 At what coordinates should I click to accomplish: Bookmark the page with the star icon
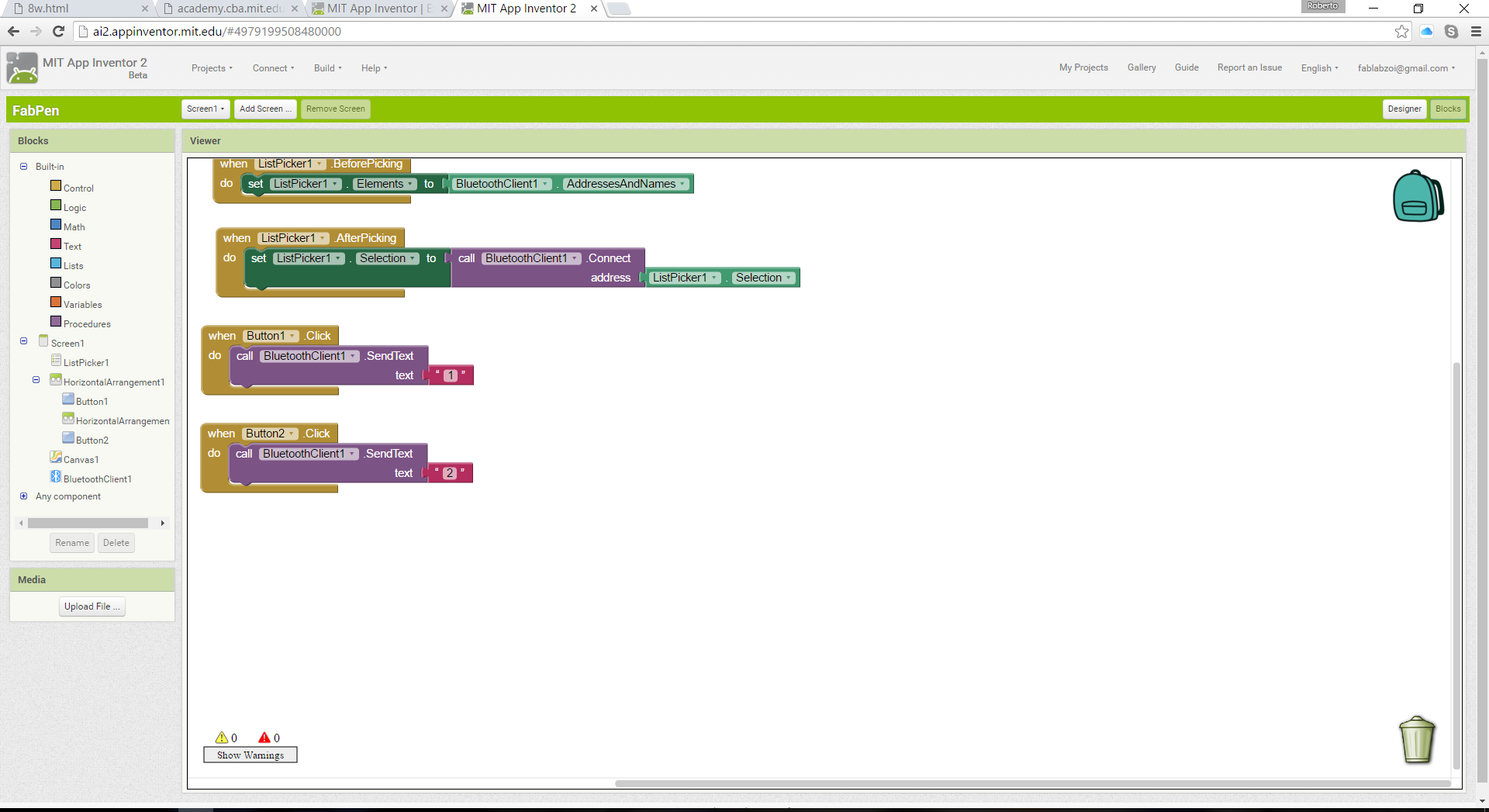point(1401,31)
